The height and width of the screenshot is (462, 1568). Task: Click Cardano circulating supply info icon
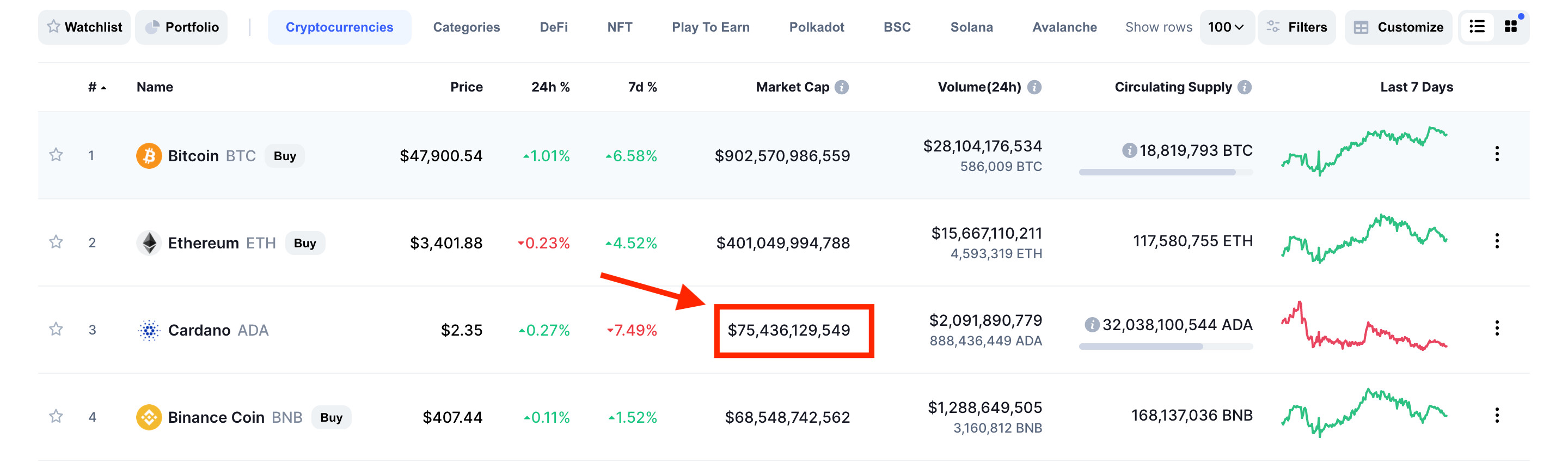pyautogui.click(x=1092, y=325)
